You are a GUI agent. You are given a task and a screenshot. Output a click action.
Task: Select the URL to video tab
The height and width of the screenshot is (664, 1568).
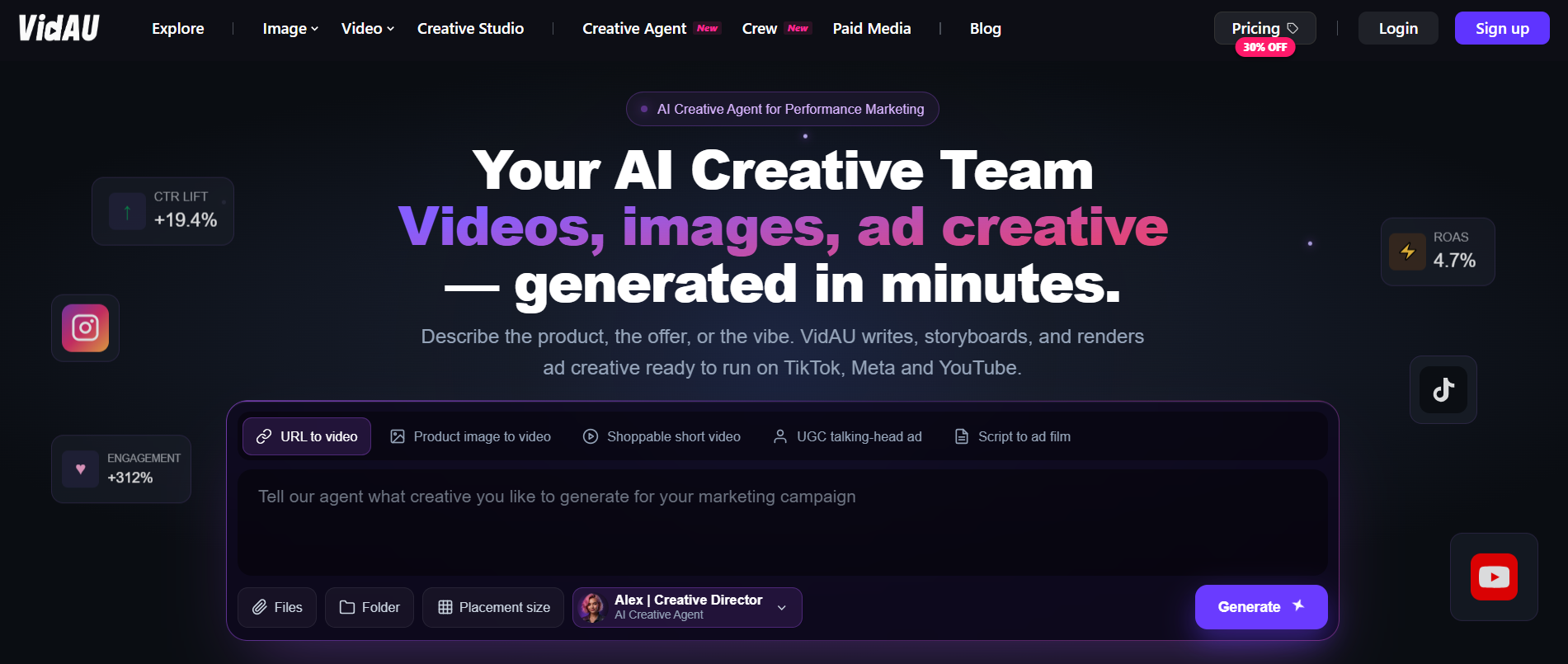(x=307, y=436)
